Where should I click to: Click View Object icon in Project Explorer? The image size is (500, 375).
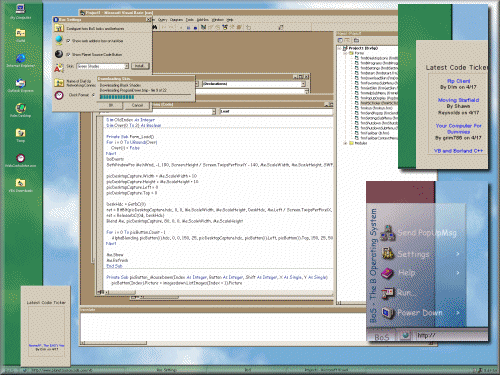point(347,40)
